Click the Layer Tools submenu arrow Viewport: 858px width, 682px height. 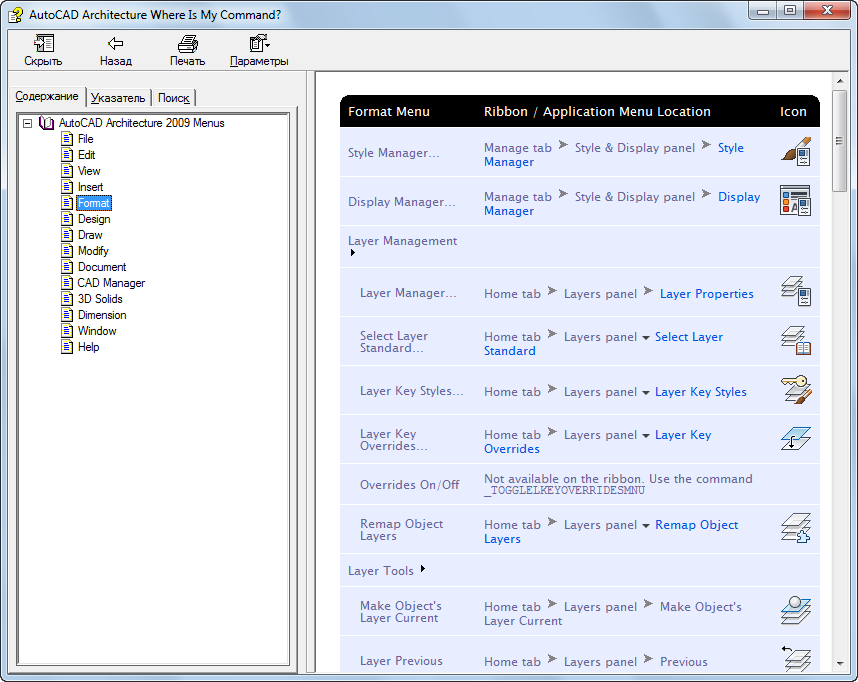(422, 569)
